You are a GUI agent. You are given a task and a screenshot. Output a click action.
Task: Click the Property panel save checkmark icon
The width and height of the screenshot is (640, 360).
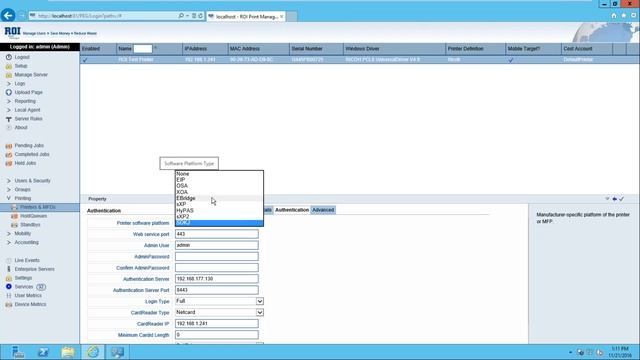(621, 199)
